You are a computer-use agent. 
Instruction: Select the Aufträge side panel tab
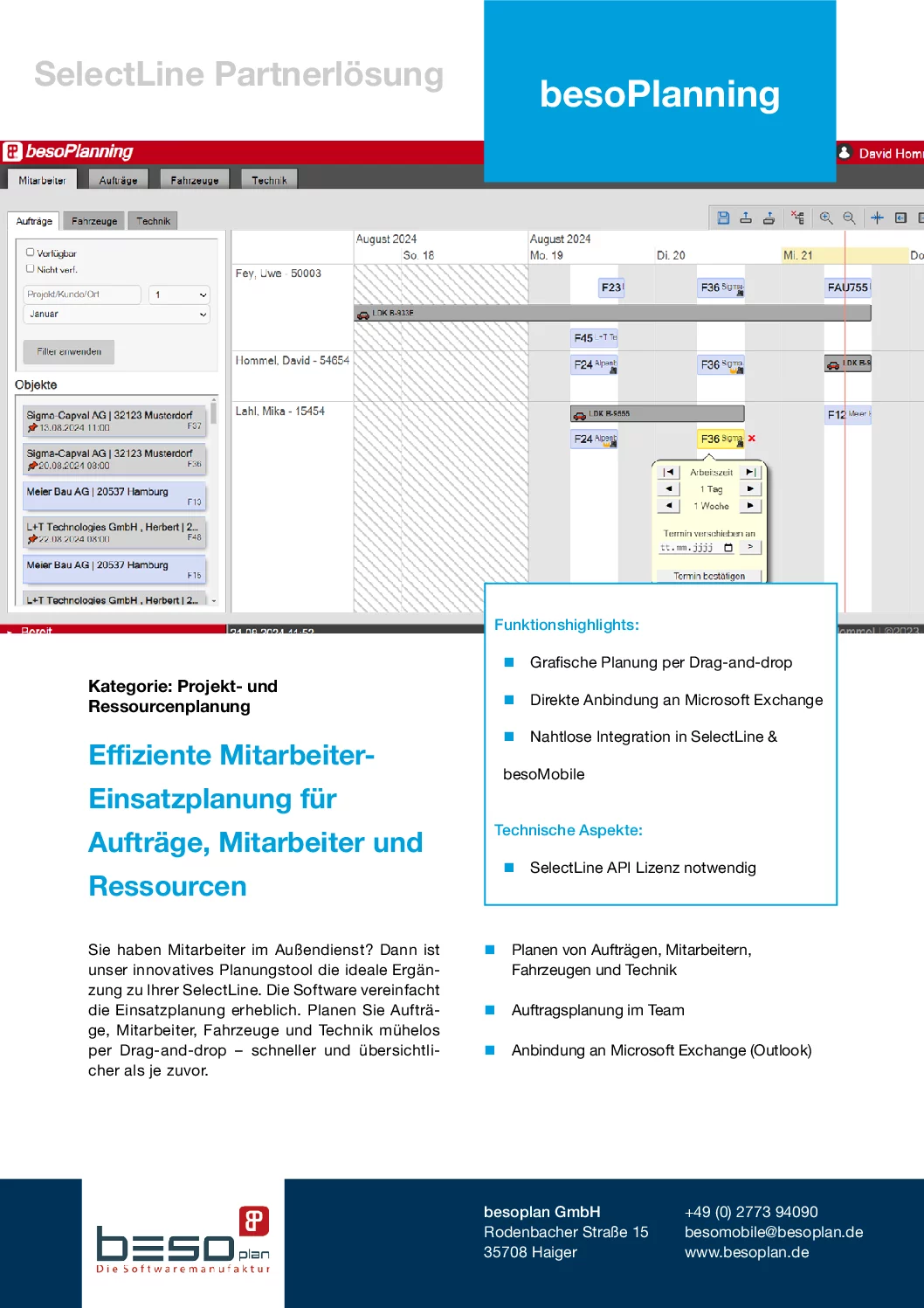[34, 221]
